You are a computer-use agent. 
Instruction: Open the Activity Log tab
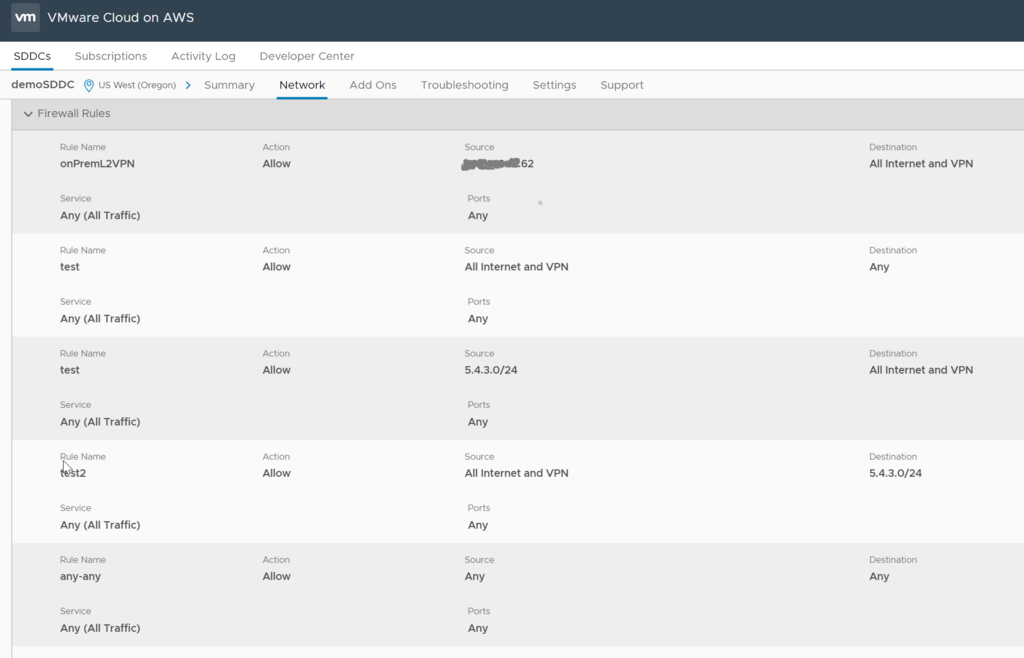203,56
